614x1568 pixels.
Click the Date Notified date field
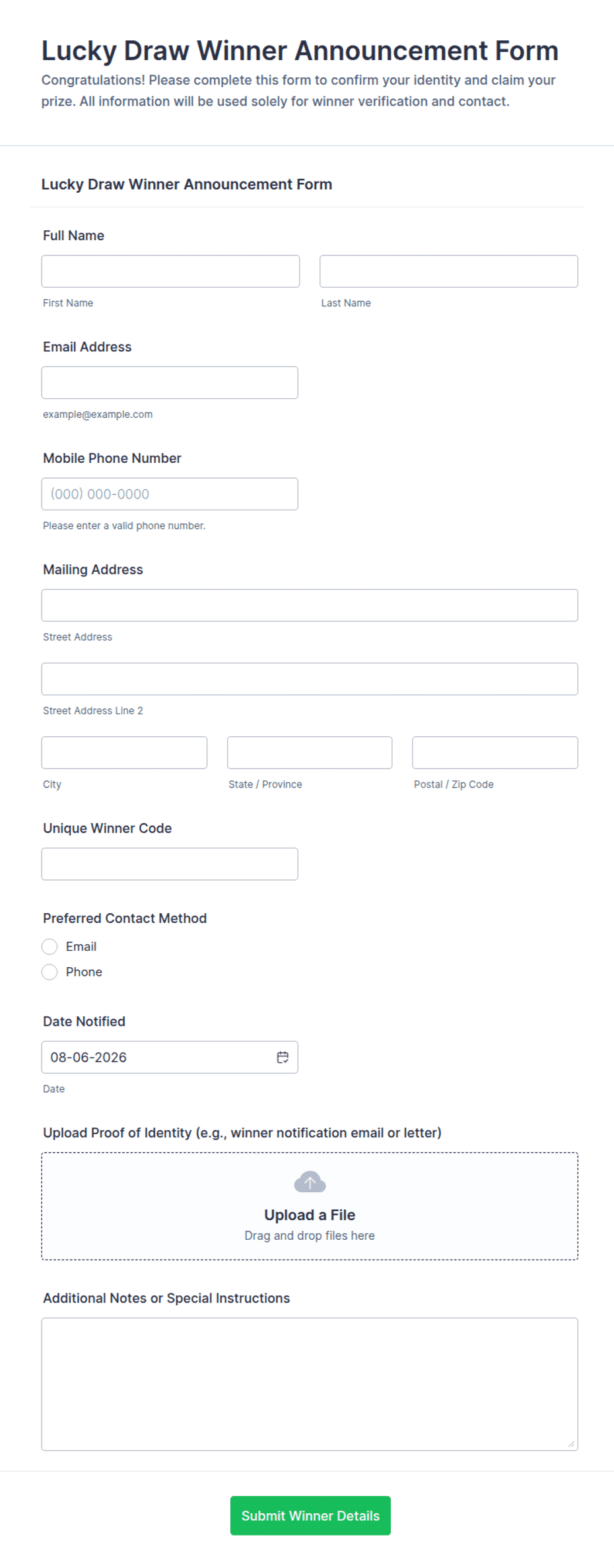pos(170,1057)
